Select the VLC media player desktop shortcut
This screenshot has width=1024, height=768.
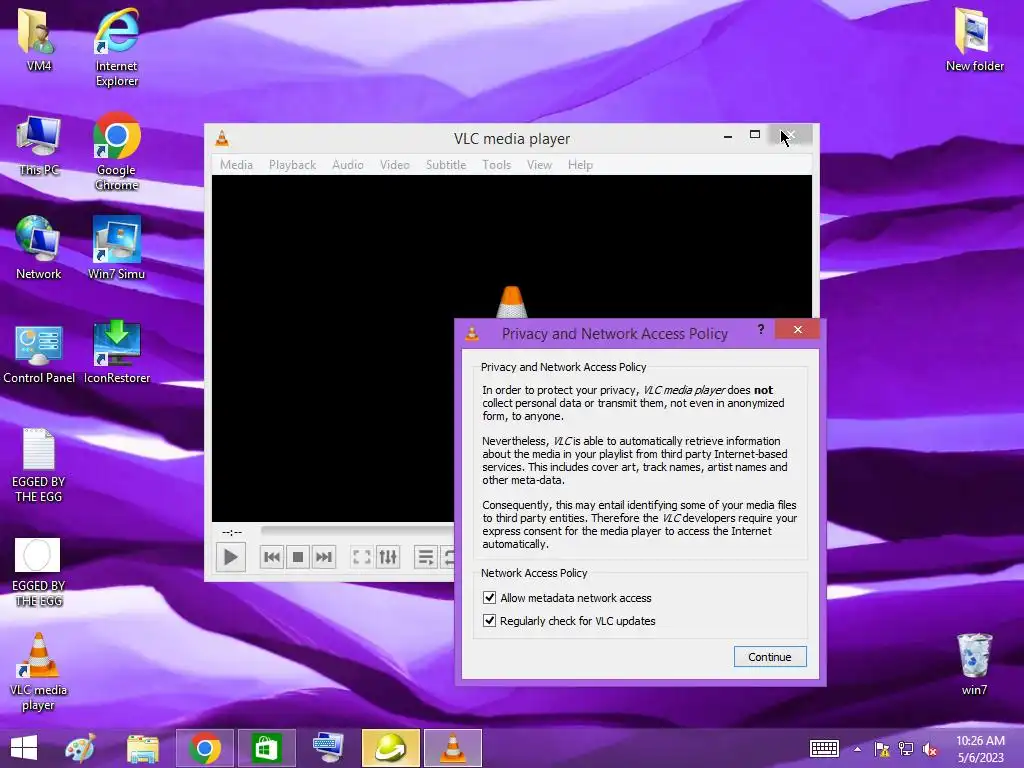(x=39, y=673)
